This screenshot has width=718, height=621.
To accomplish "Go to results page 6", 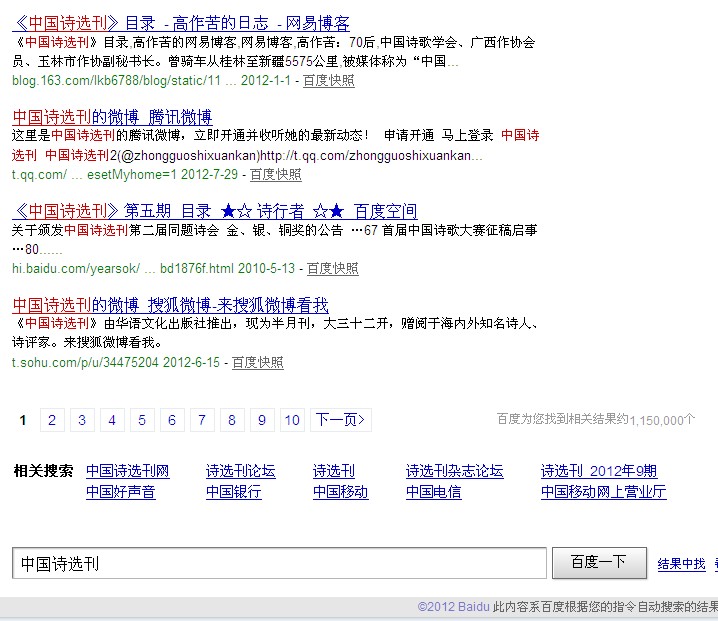I will 172,420.
